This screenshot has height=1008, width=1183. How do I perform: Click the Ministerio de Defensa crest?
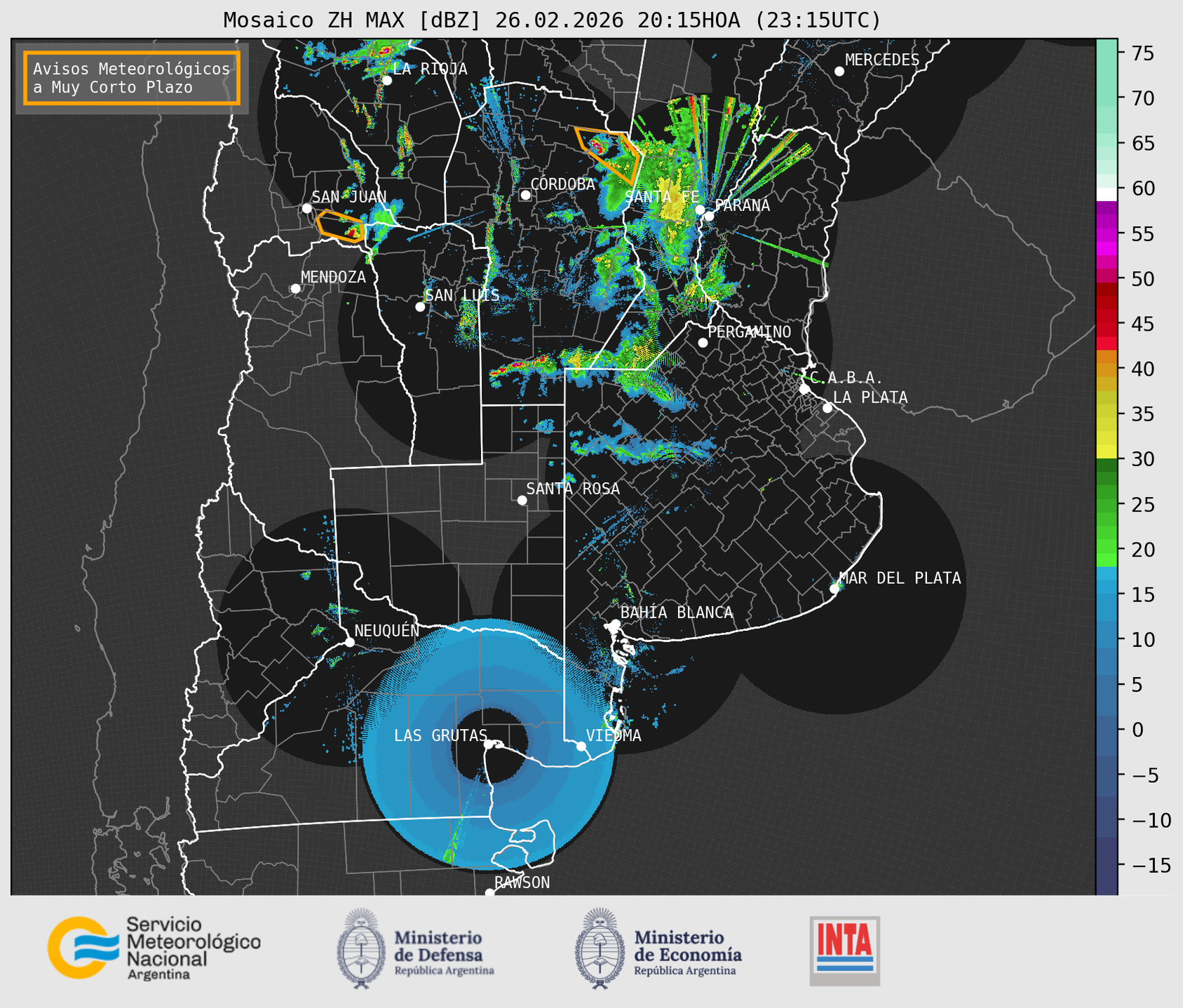coord(361,948)
